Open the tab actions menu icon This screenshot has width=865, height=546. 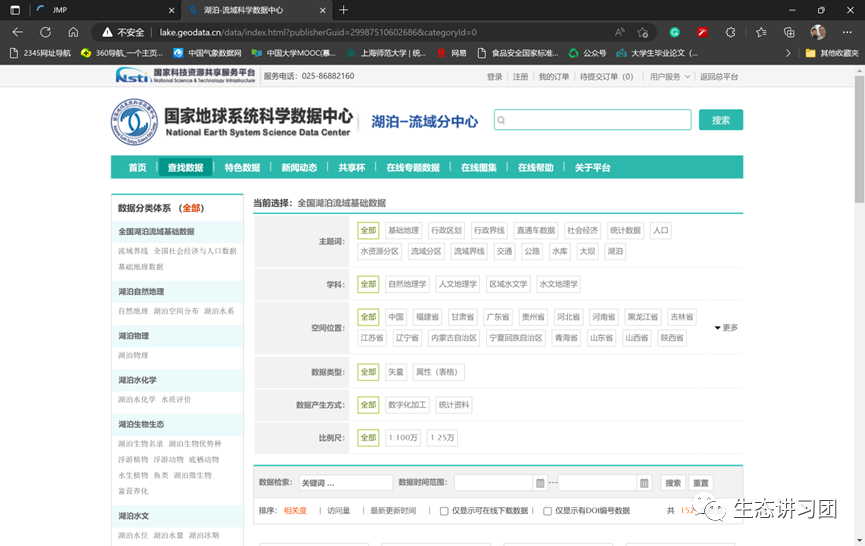pyautogui.click(x=15, y=10)
